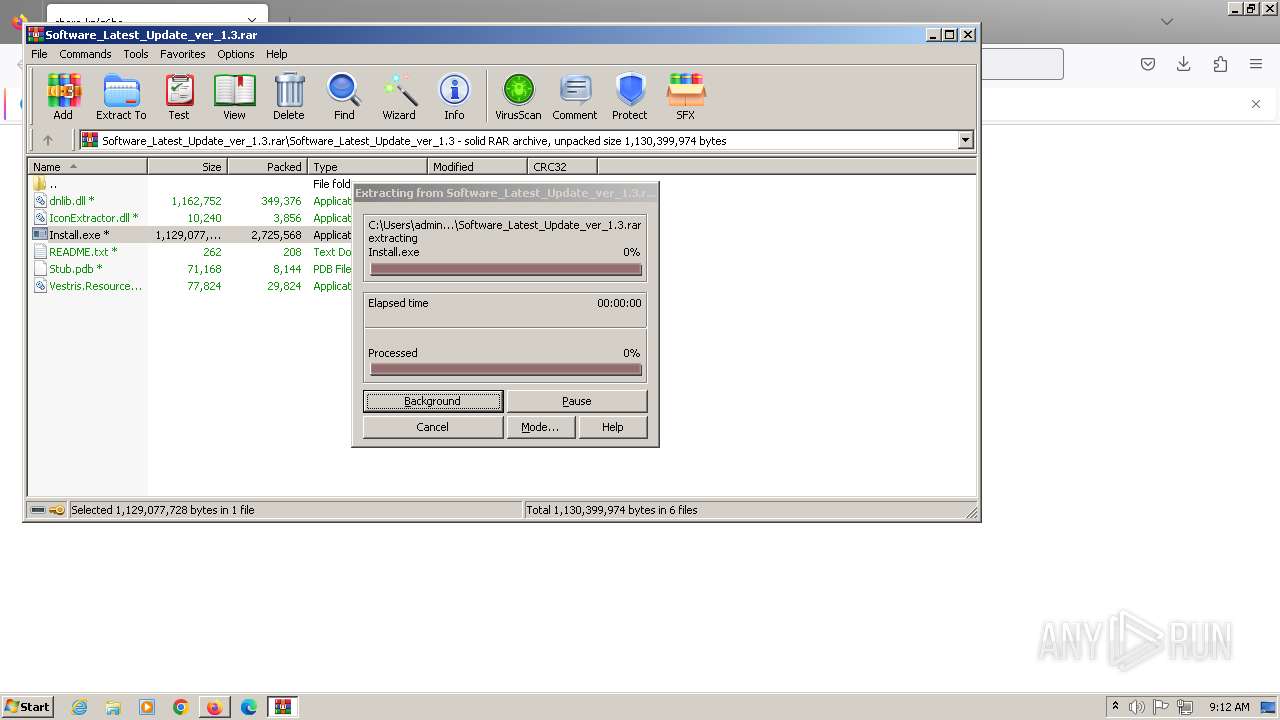Run the Test archive tool
1280x720 pixels.
(x=179, y=97)
